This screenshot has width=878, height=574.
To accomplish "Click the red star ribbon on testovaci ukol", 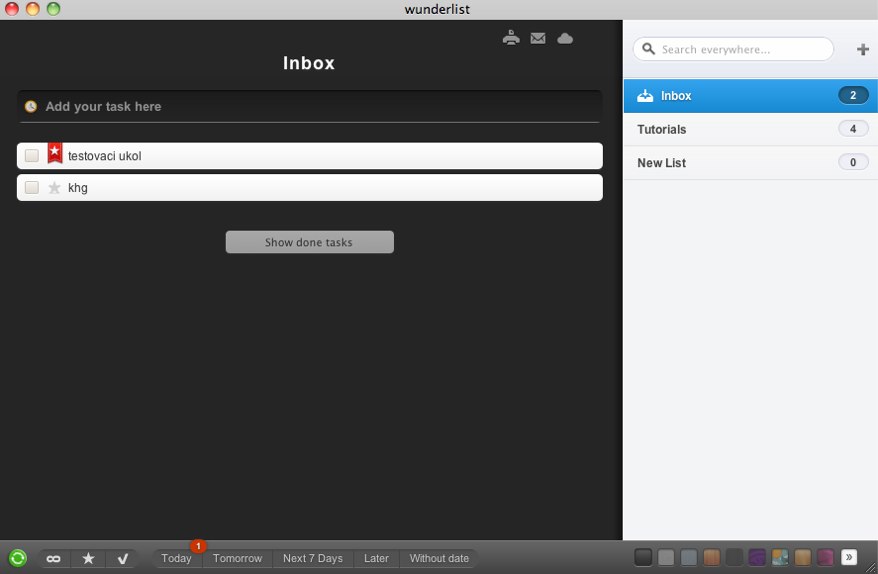I will pyautogui.click(x=54, y=153).
